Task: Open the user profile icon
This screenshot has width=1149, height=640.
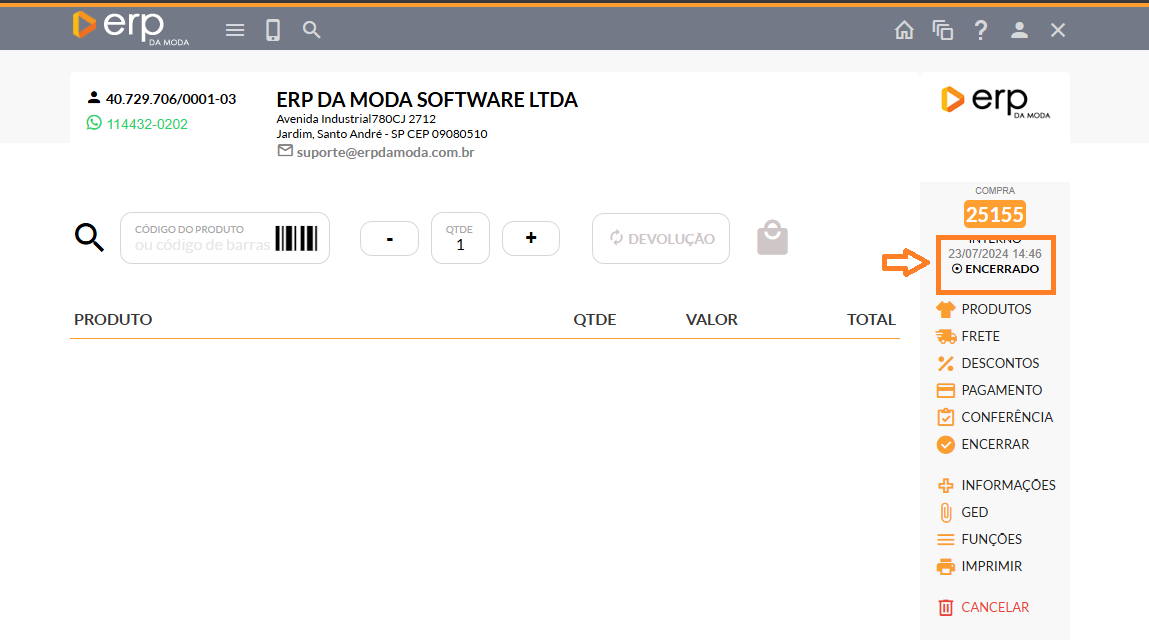Action: pyautogui.click(x=1019, y=30)
